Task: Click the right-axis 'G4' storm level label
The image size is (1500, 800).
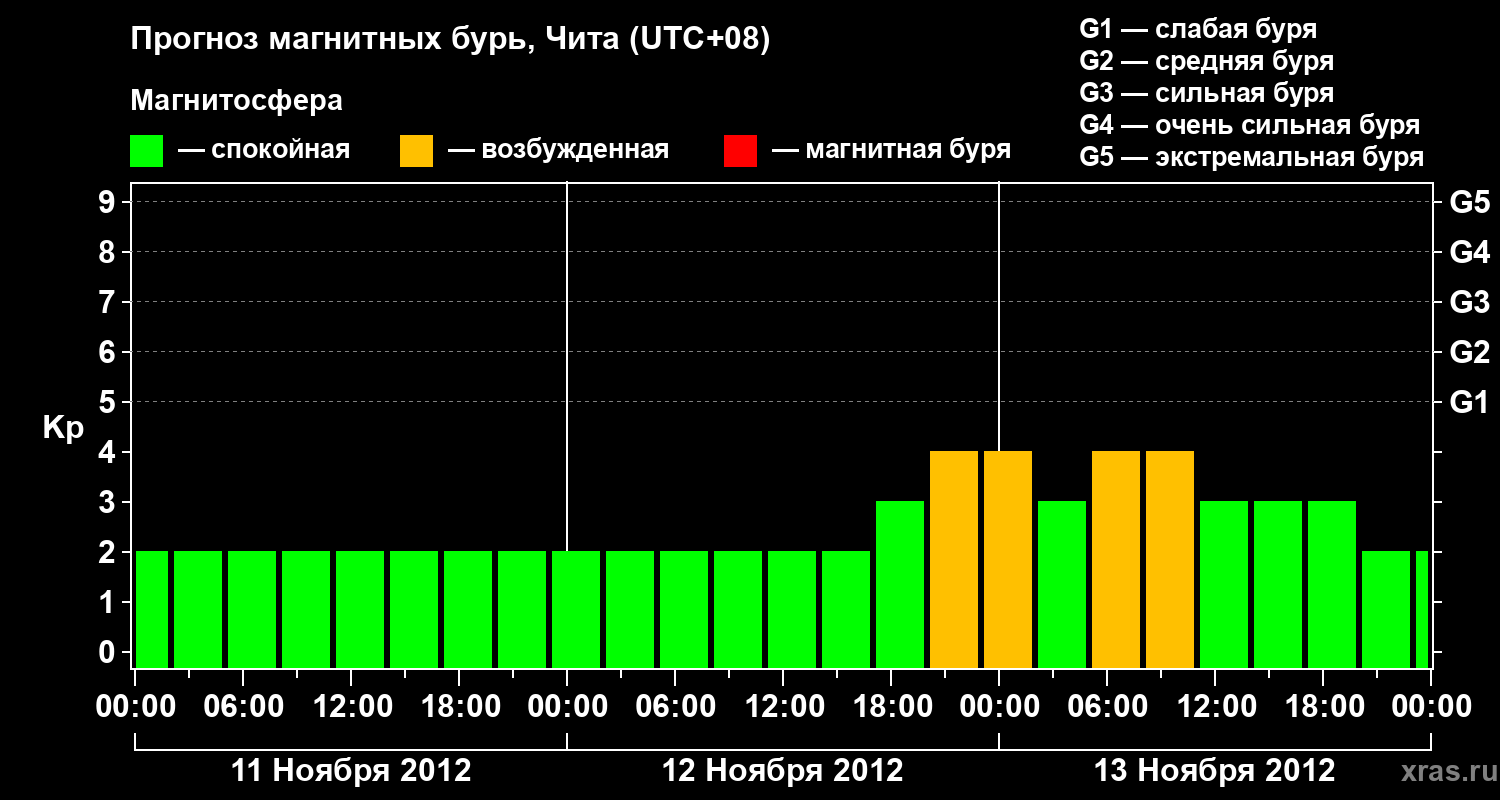Action: click(1470, 253)
